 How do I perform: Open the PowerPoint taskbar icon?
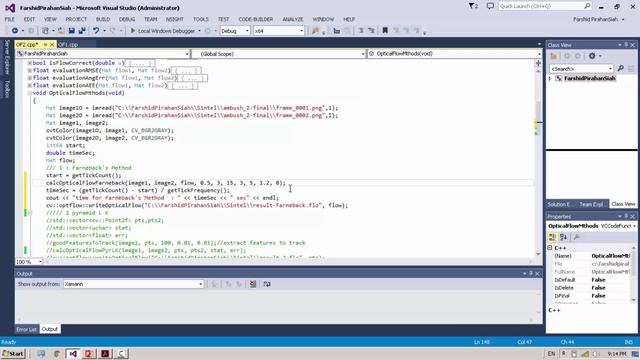point(89,353)
